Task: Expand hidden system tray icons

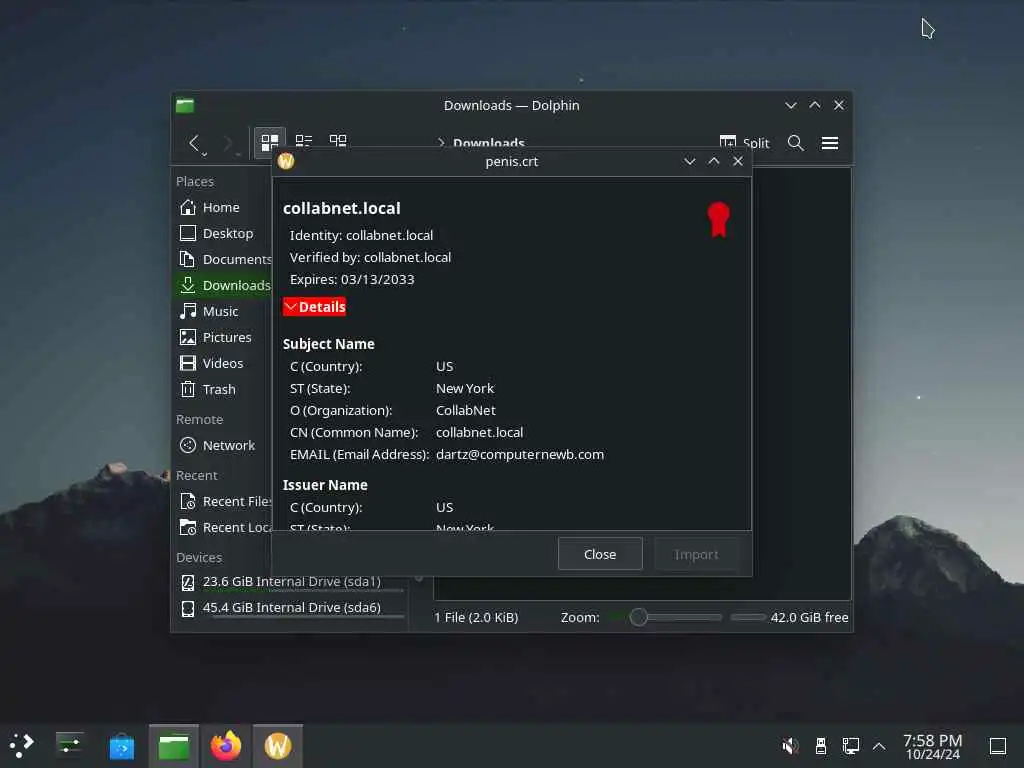Action: (x=879, y=746)
